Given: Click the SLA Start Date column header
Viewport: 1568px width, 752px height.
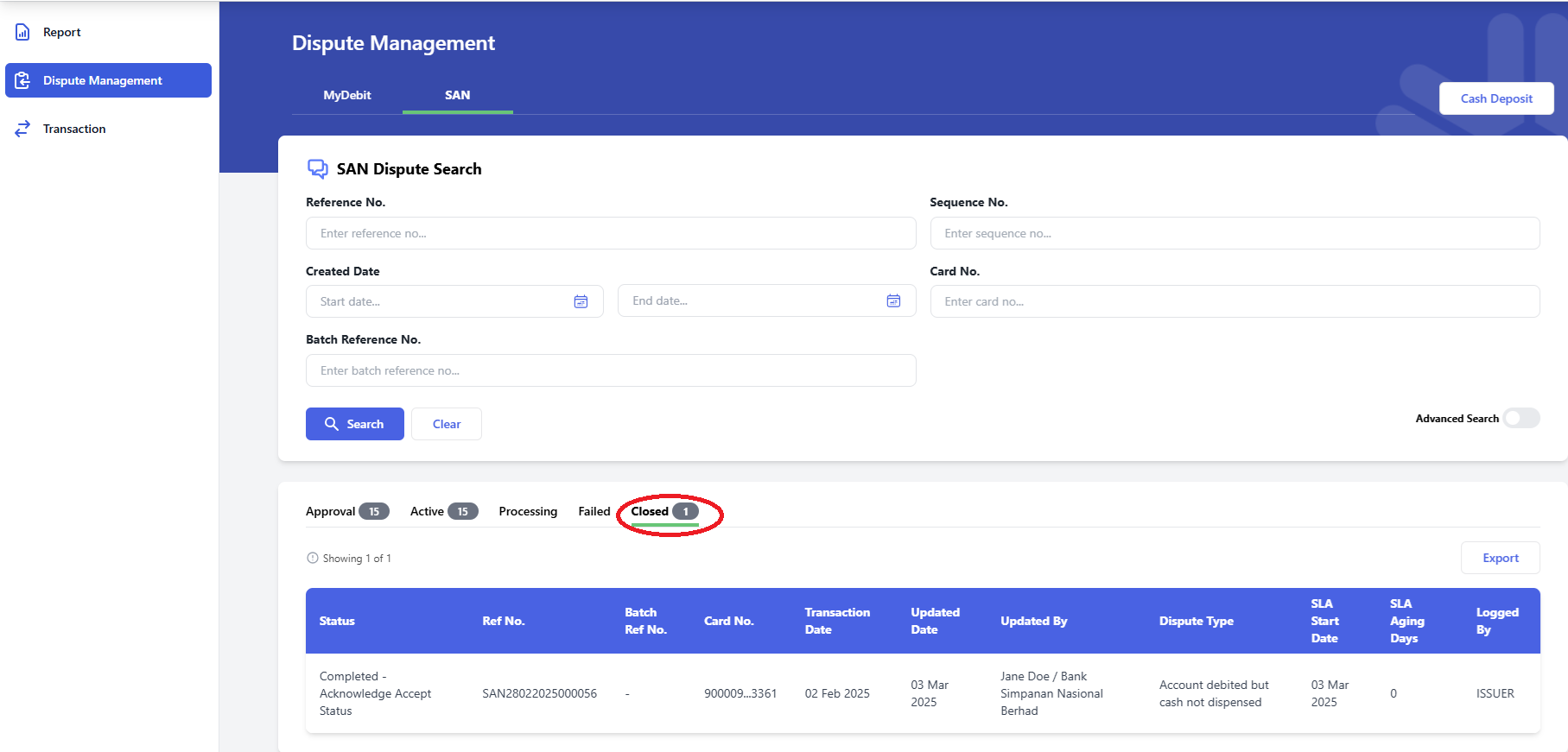Looking at the screenshot, I should [1325, 621].
